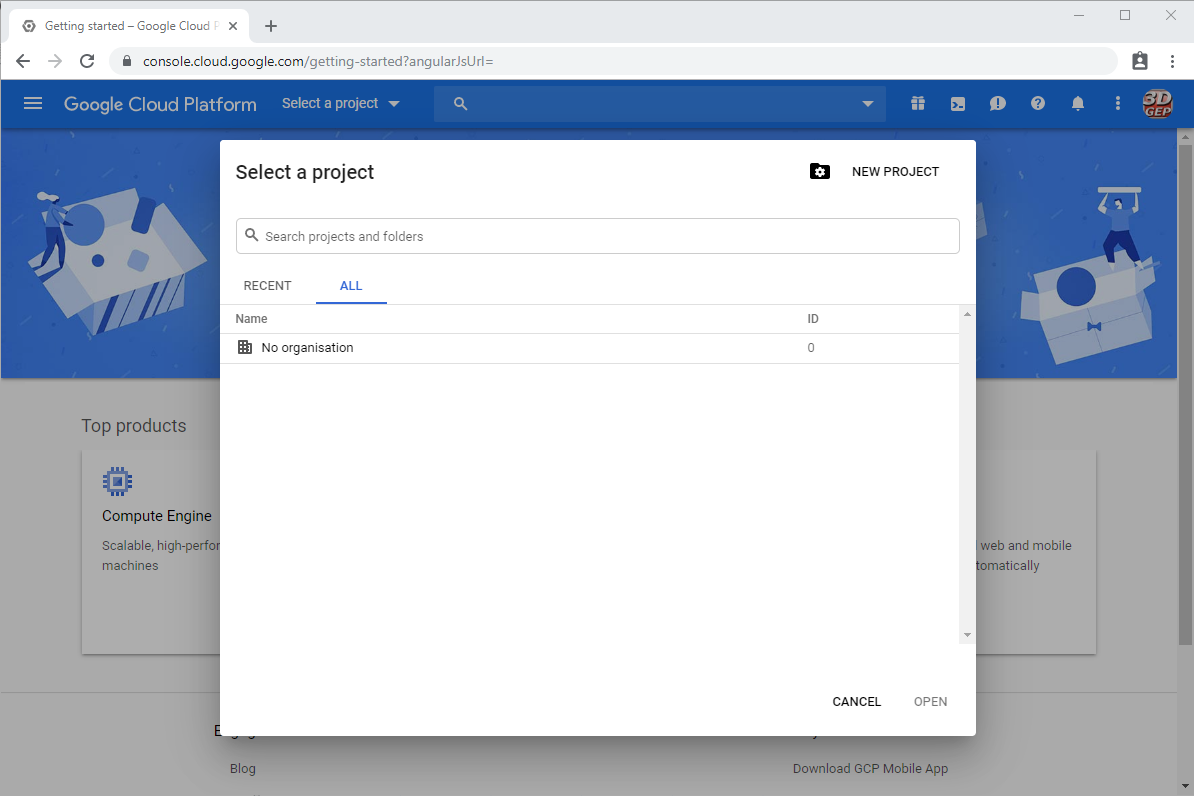
Task: Switch to the ALL tab
Action: pyautogui.click(x=351, y=286)
